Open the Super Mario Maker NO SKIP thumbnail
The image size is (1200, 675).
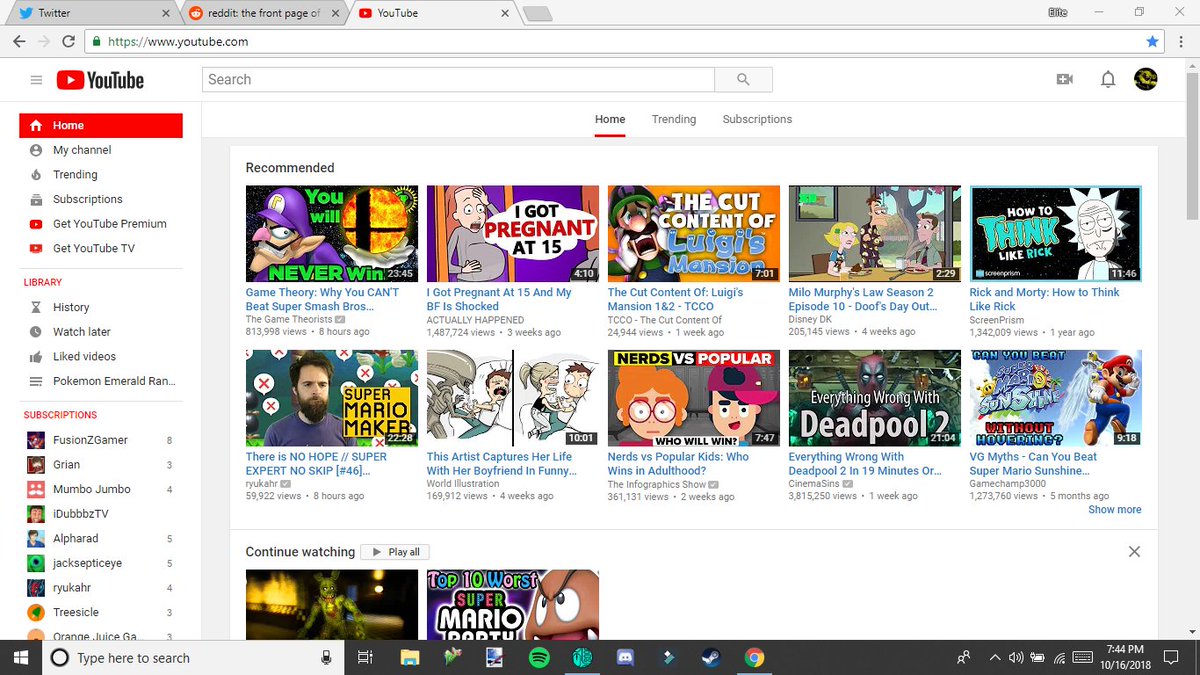[332, 398]
